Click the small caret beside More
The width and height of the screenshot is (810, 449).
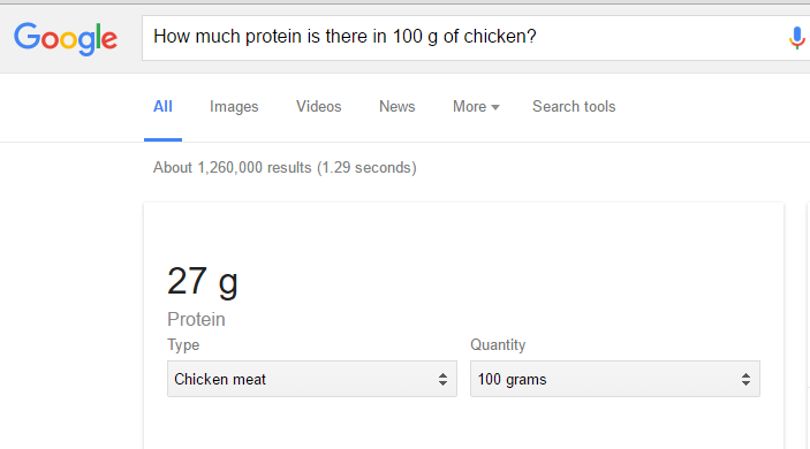pos(495,107)
